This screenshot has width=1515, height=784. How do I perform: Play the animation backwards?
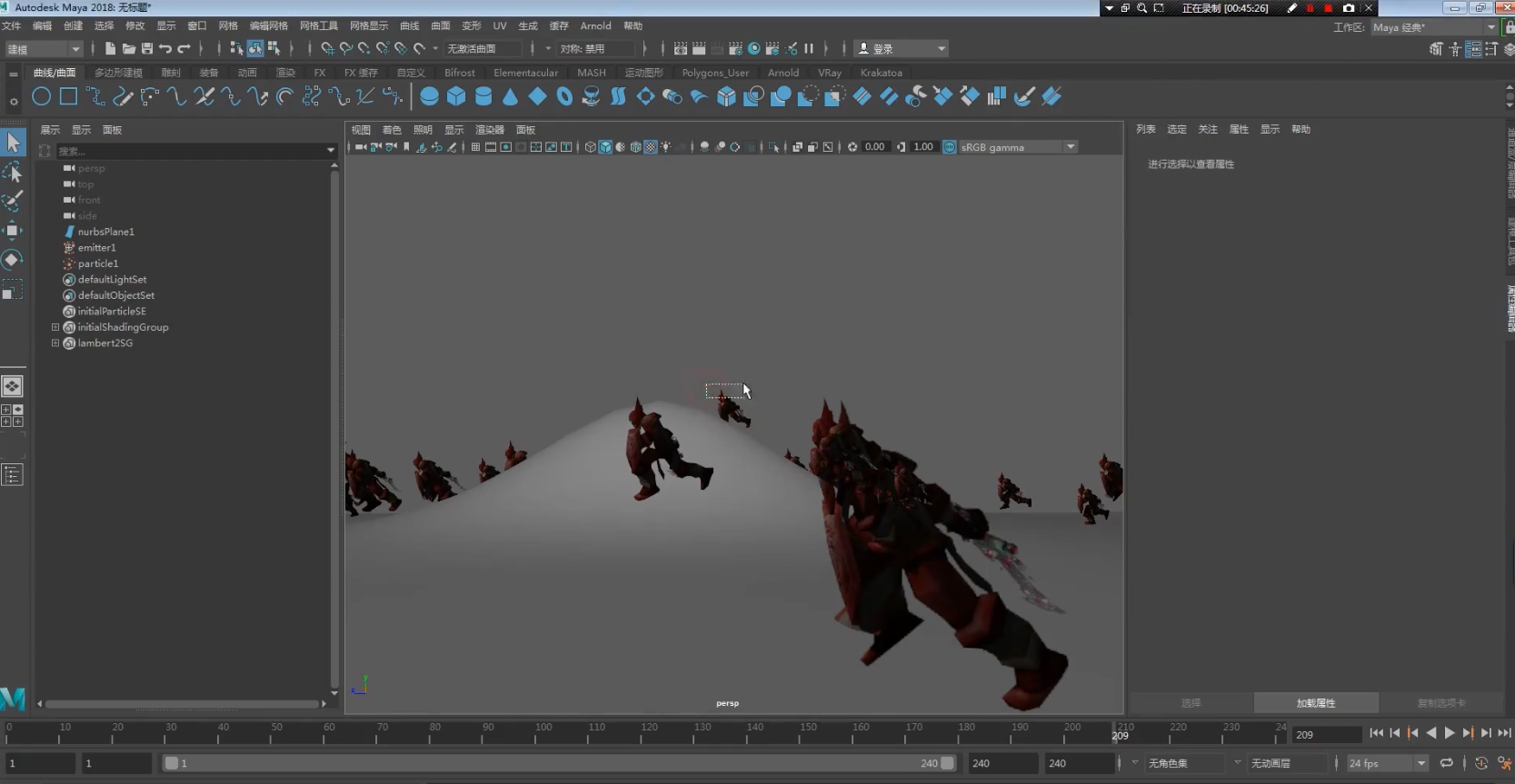1431,733
